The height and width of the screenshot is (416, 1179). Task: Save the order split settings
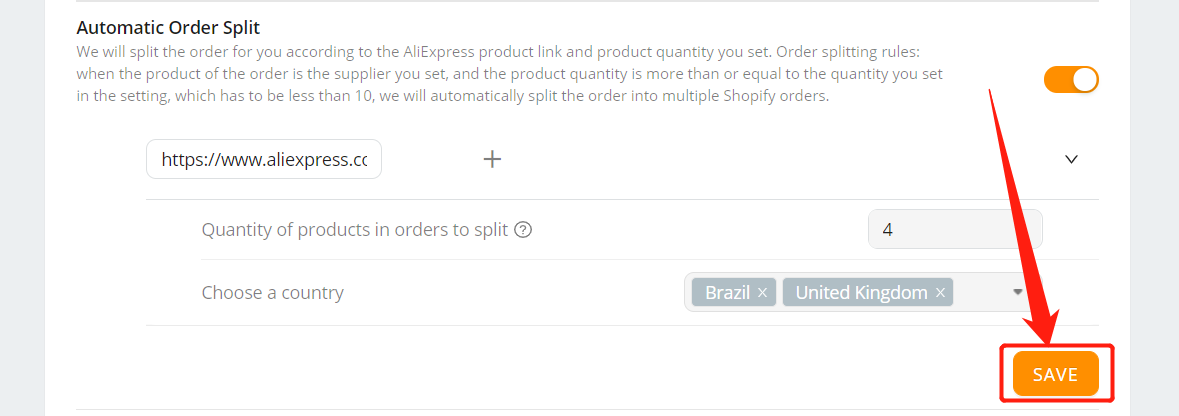[x=1056, y=374]
